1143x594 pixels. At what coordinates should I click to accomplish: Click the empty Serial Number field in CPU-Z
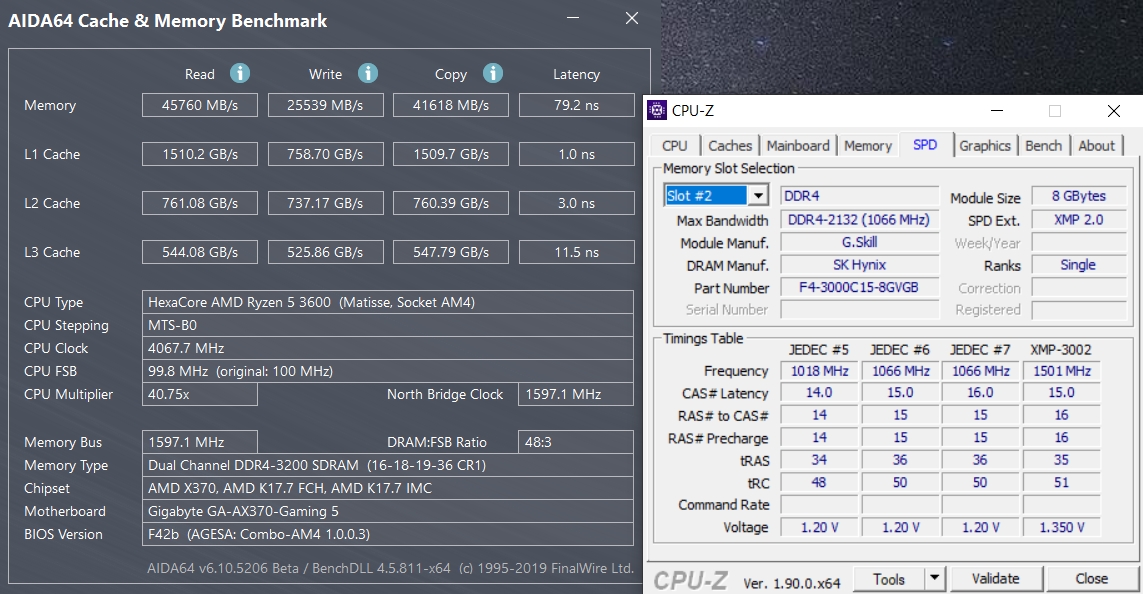click(x=859, y=310)
